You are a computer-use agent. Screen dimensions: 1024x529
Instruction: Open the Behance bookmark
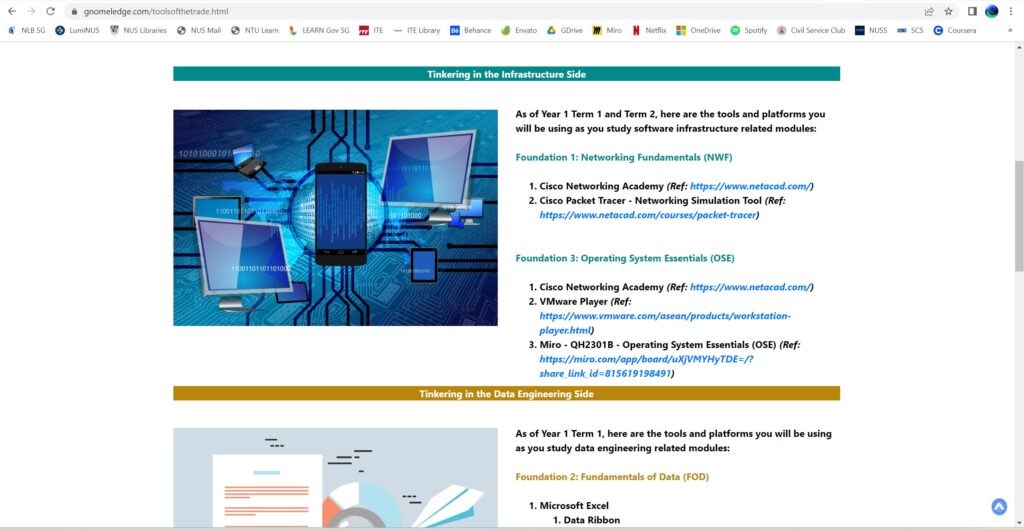coord(470,30)
